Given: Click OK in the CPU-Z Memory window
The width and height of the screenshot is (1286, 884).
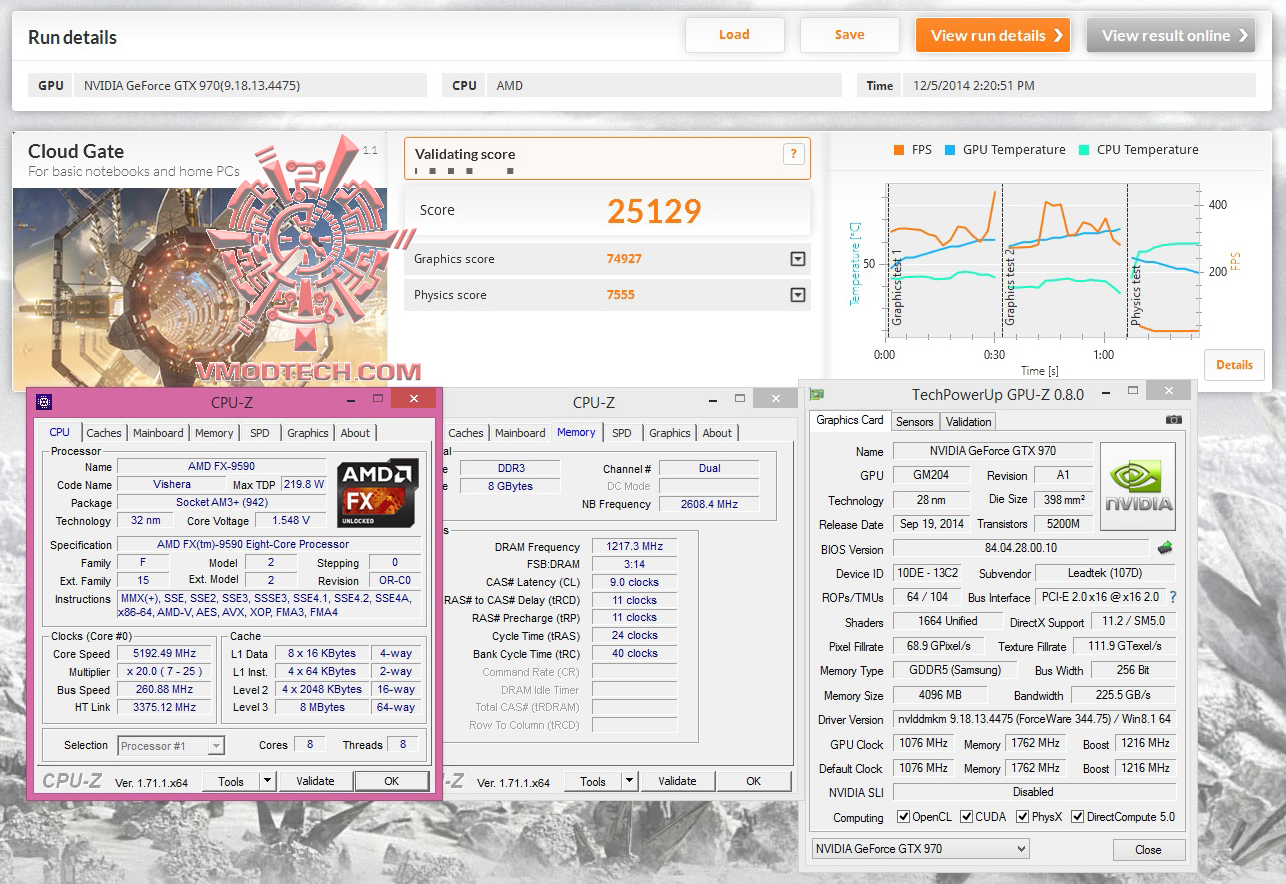Looking at the screenshot, I should [x=754, y=781].
